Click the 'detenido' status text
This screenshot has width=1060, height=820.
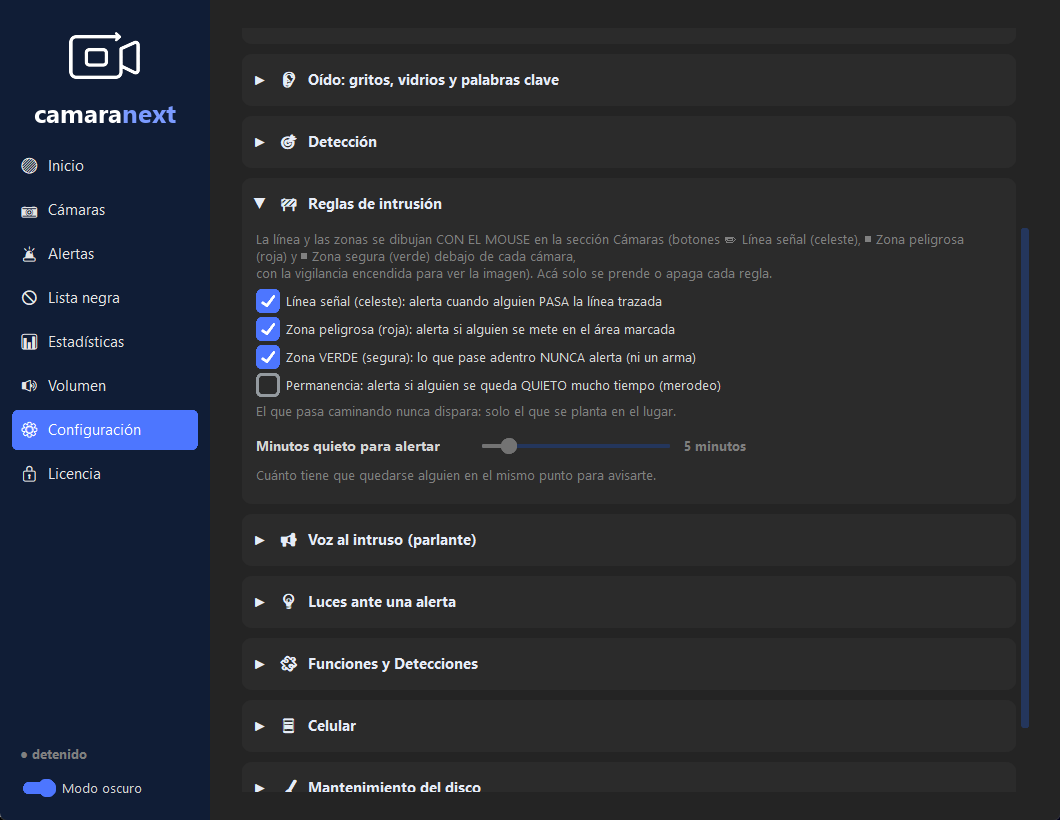(59, 754)
